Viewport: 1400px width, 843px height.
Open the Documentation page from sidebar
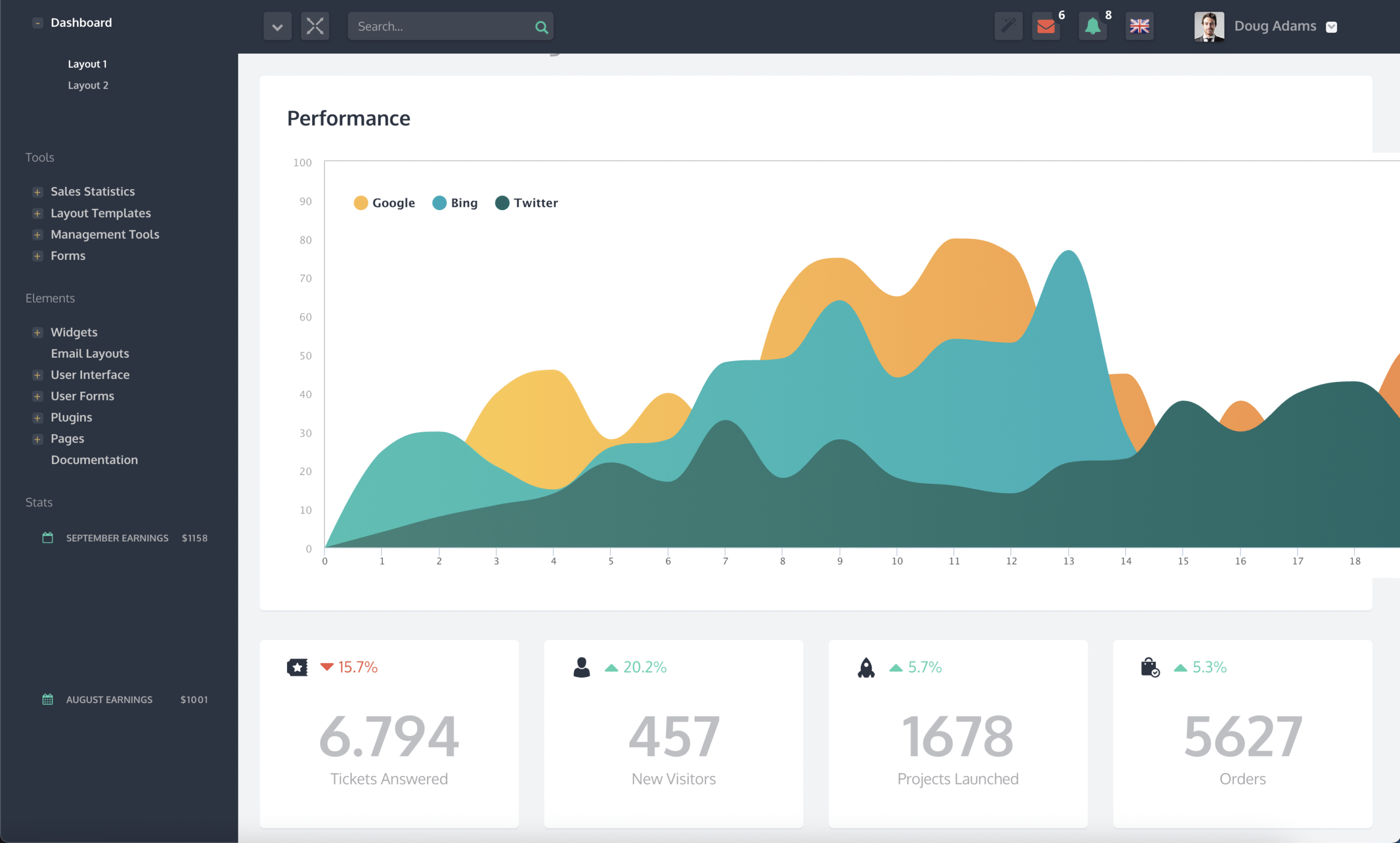[x=94, y=460]
